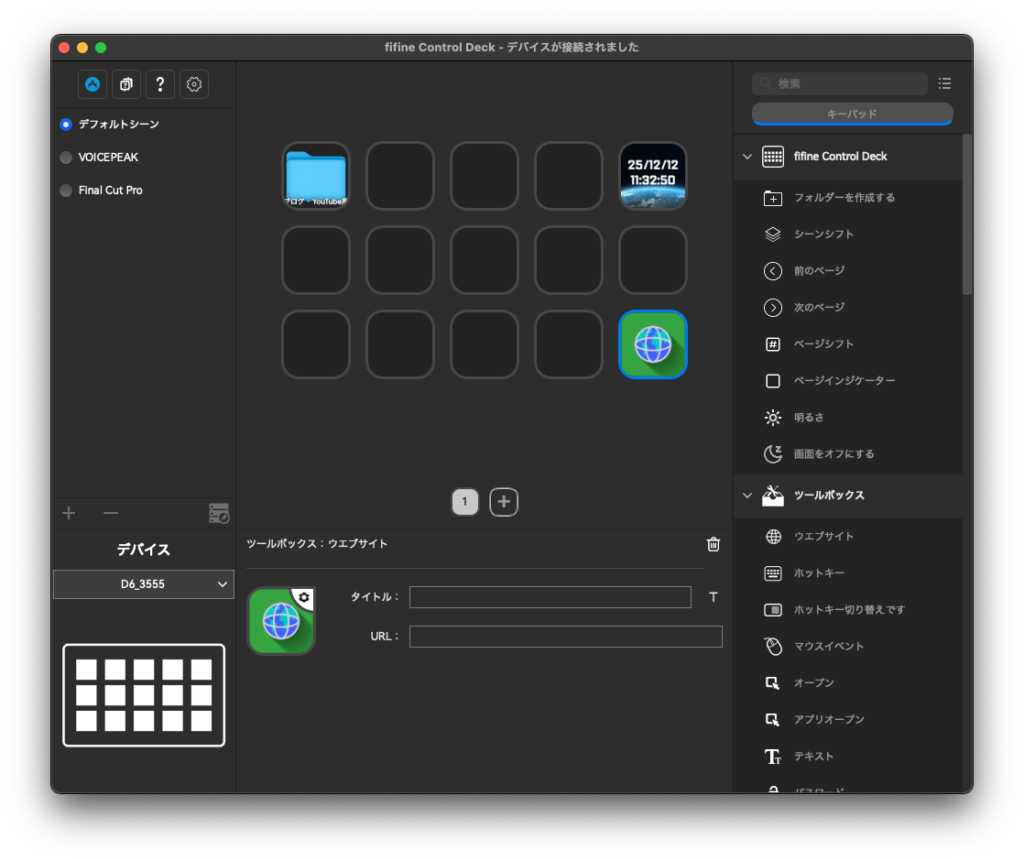This screenshot has width=1024, height=861.
Task: Add a new page with the plus button
Action: [x=503, y=501]
